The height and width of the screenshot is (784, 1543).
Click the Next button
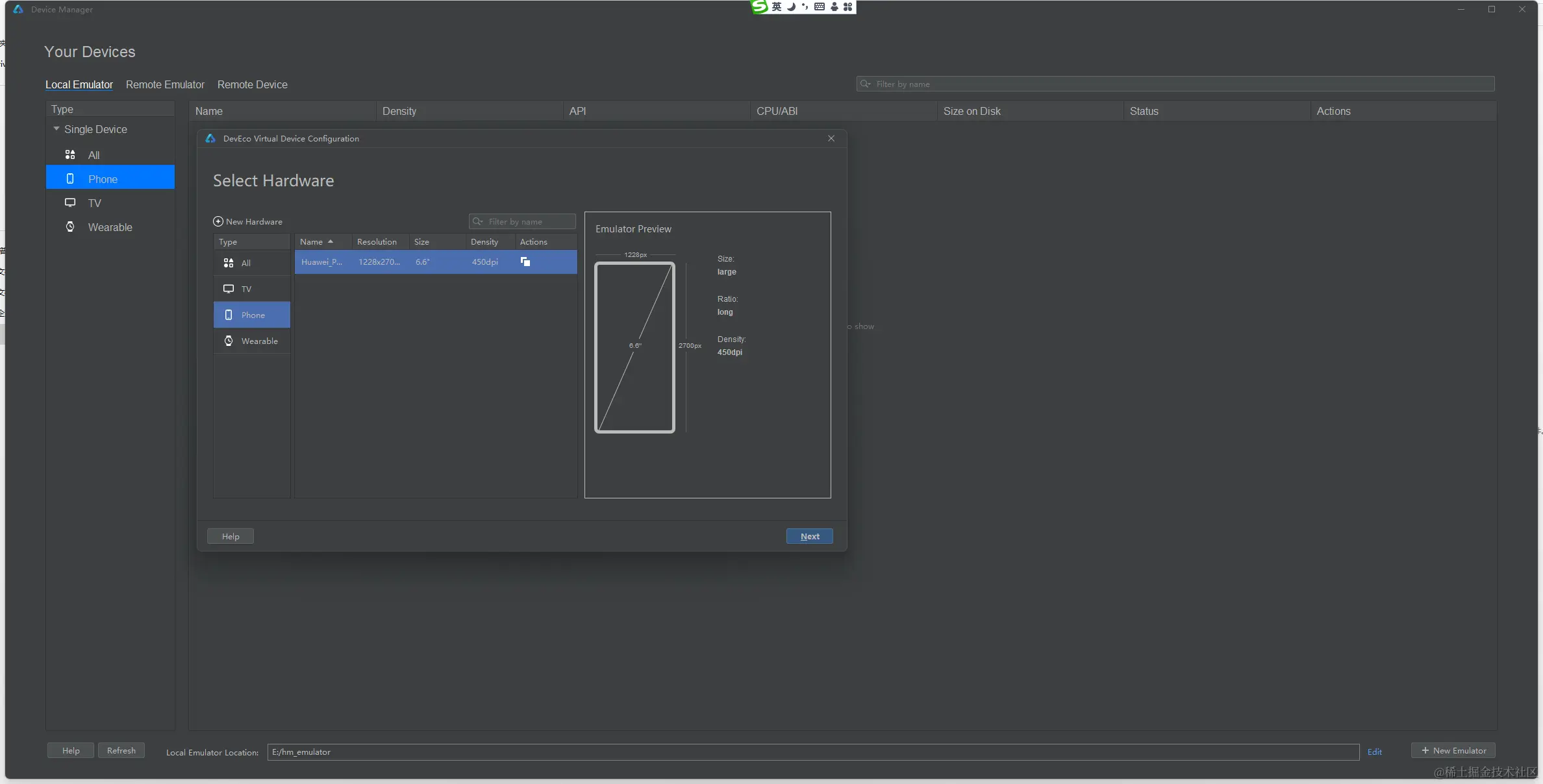tap(809, 537)
